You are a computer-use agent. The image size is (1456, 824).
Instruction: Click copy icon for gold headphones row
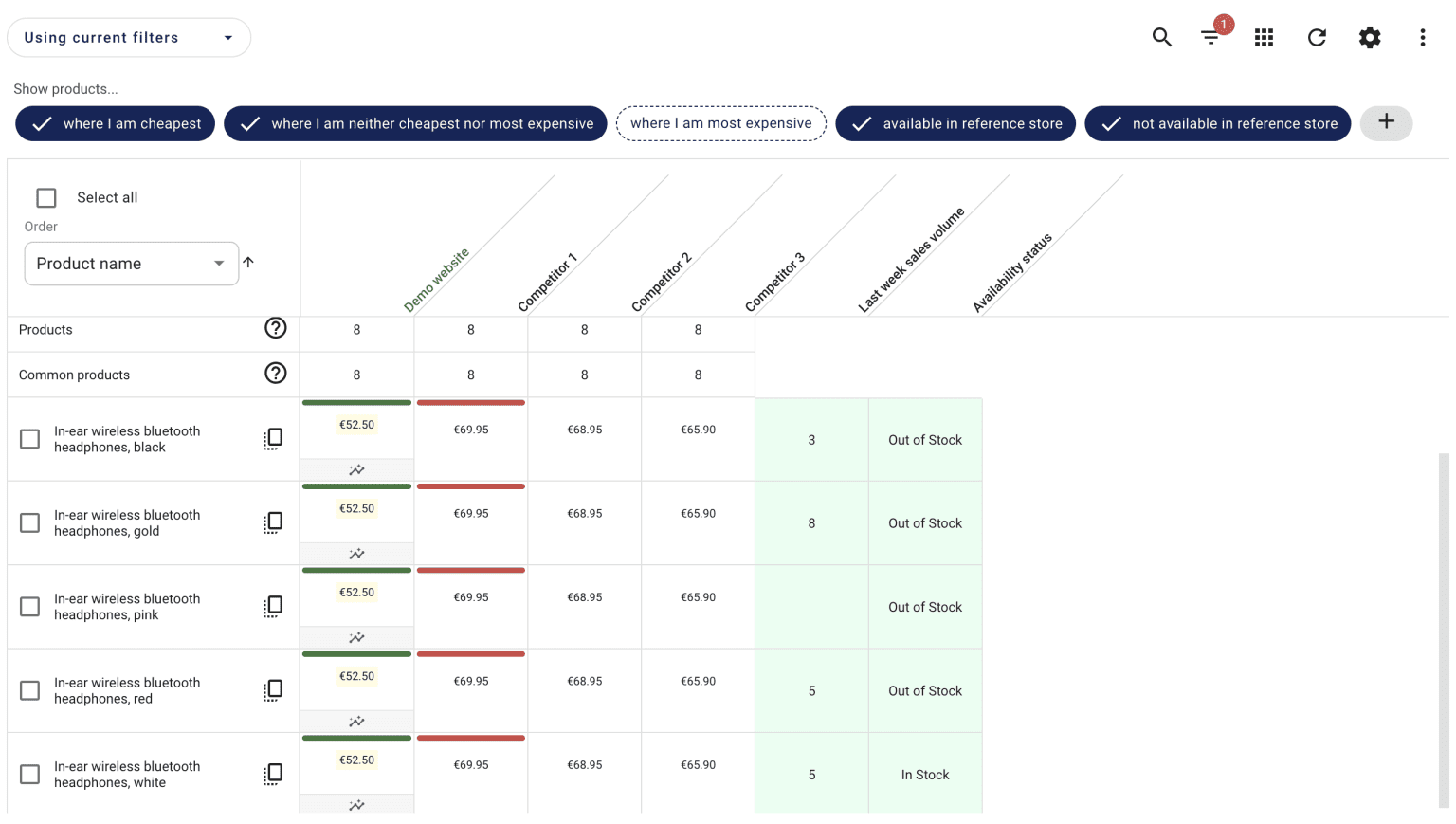273,522
